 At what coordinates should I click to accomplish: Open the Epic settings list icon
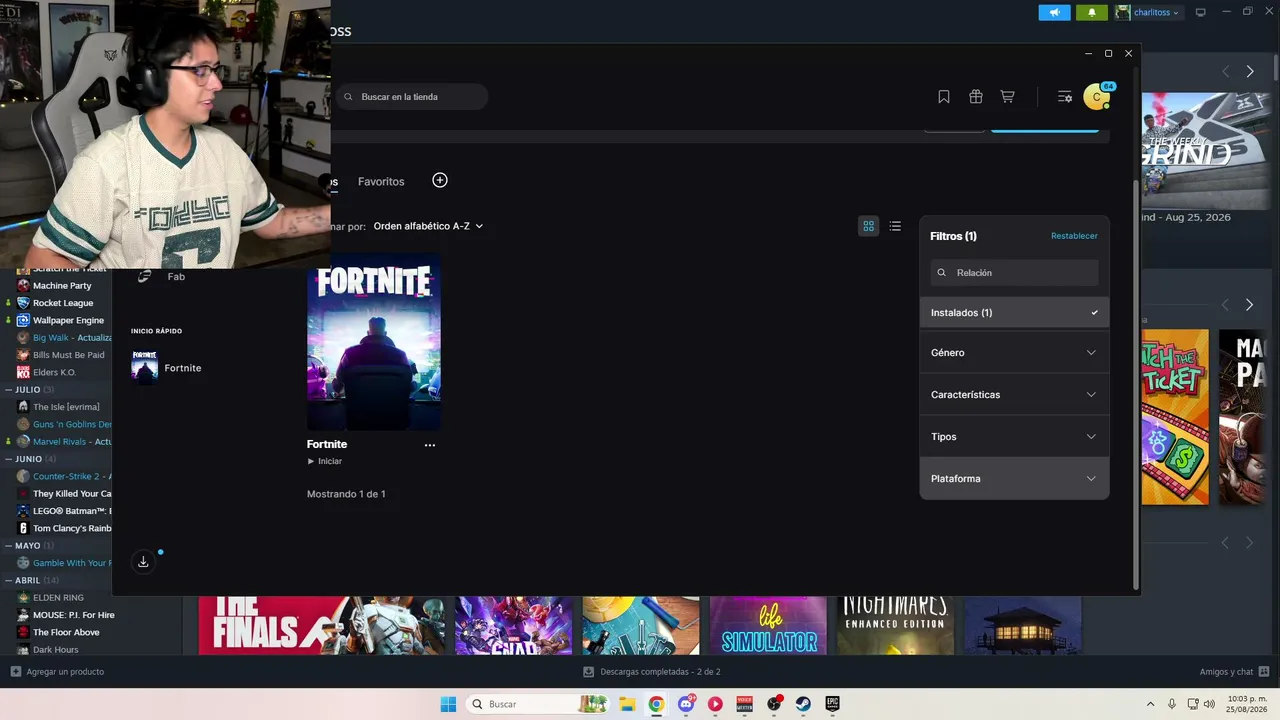tap(1065, 97)
